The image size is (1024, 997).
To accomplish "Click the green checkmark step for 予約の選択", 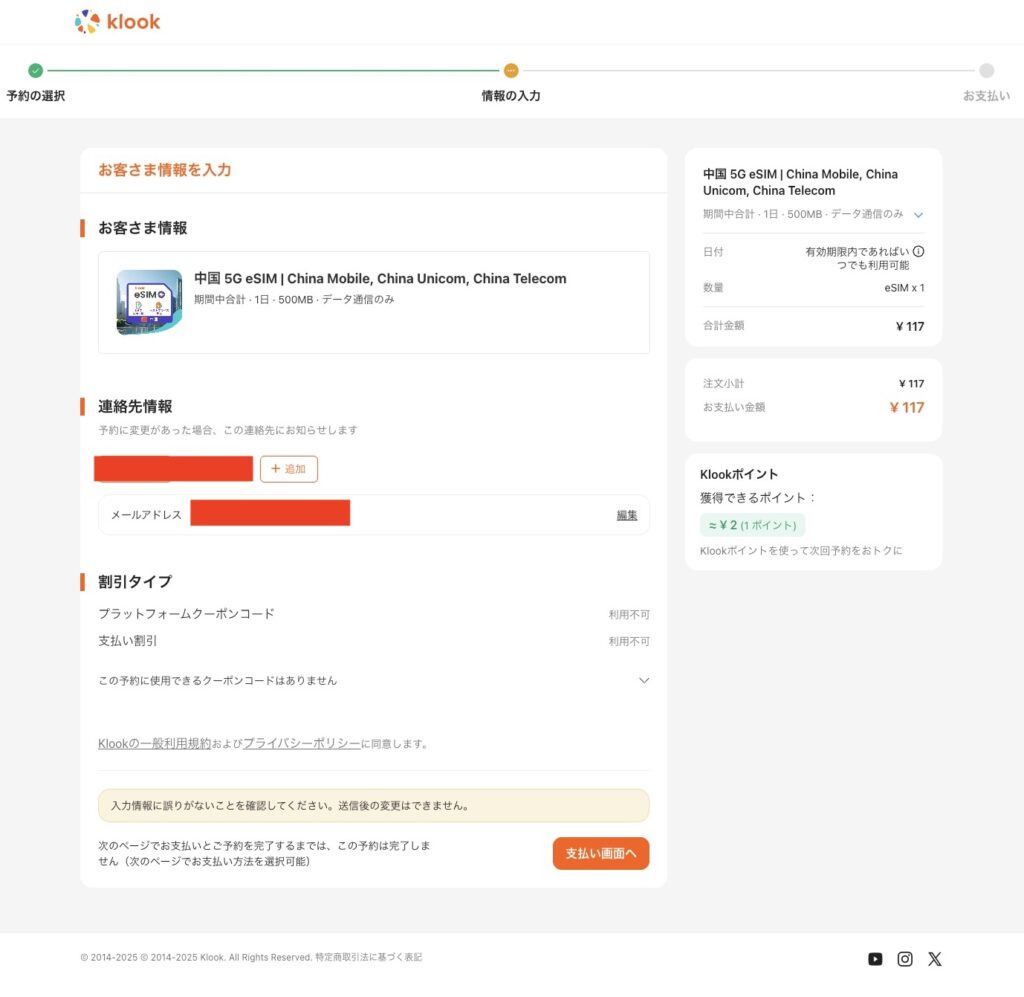I will 36,71.
